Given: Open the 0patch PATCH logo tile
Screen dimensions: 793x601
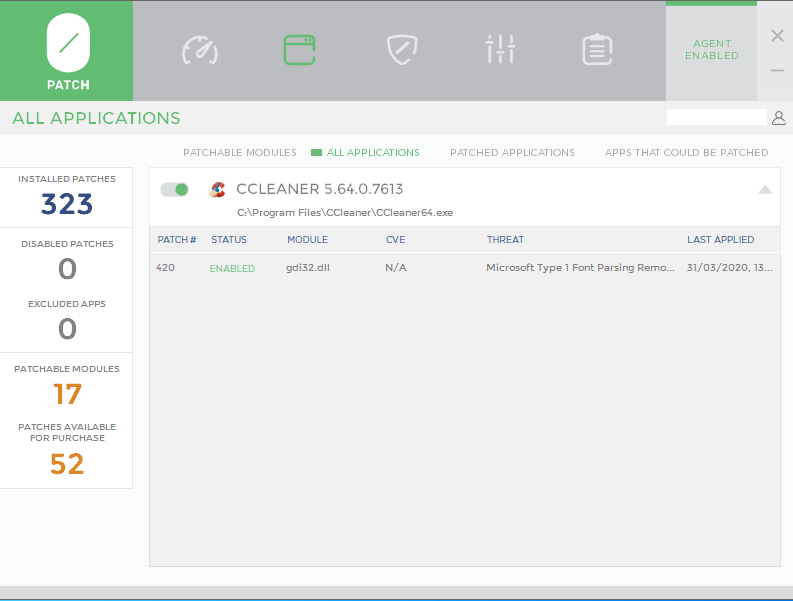Looking at the screenshot, I should point(67,51).
